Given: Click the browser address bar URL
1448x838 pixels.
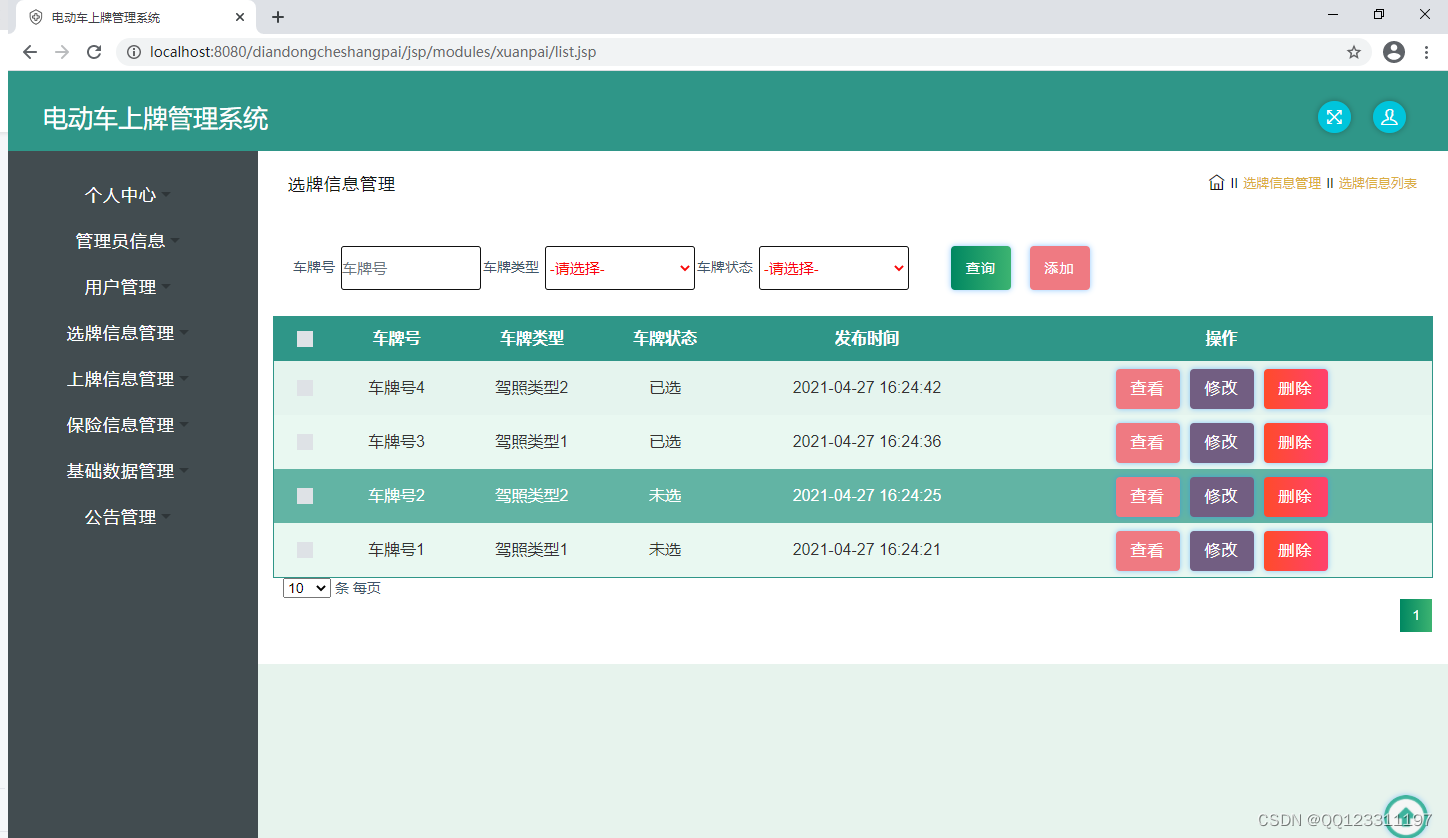Looking at the screenshot, I should click(373, 52).
